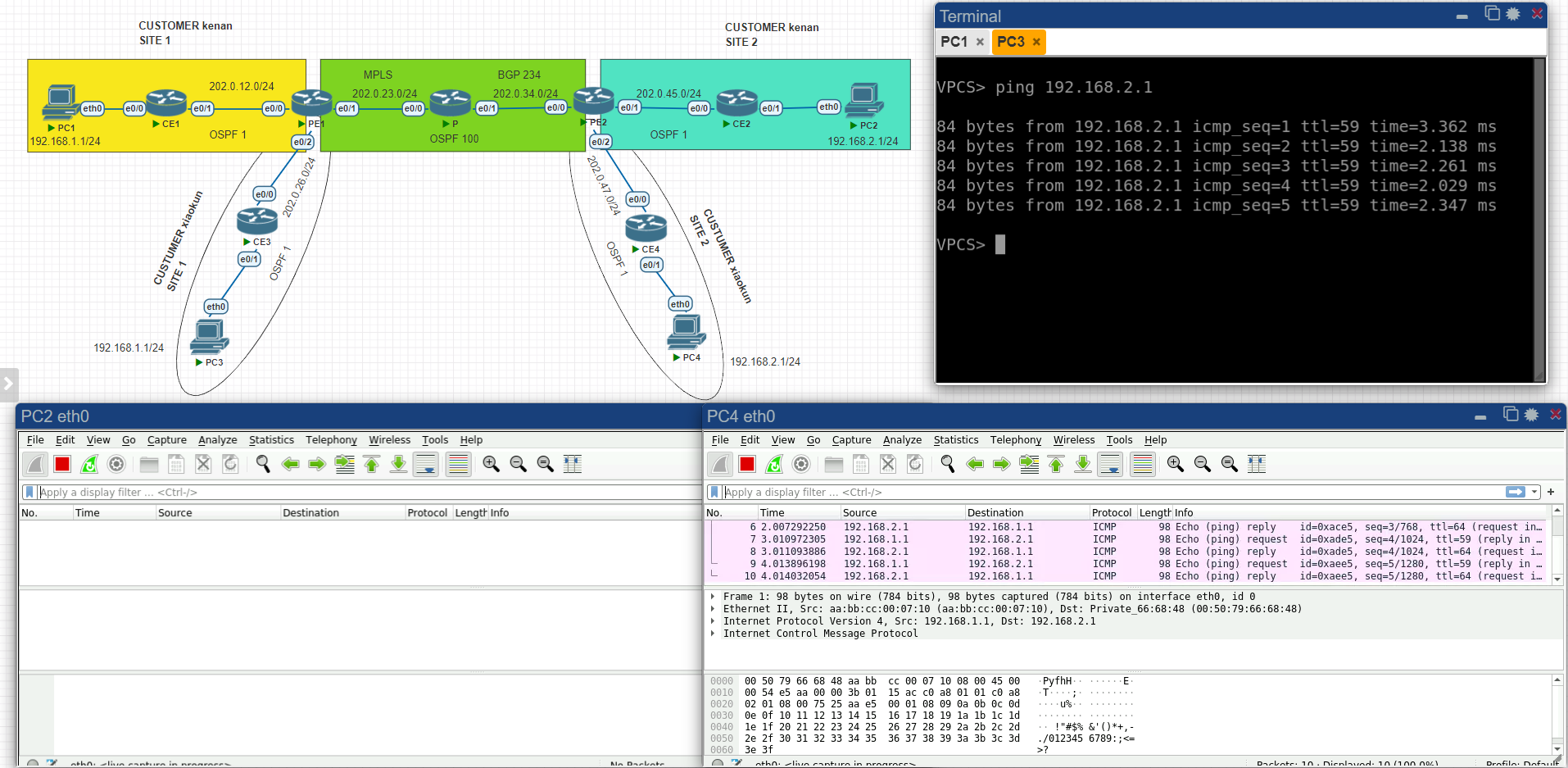
Task: Expand the Internet Control Message Protocol row
Action: coord(713,634)
